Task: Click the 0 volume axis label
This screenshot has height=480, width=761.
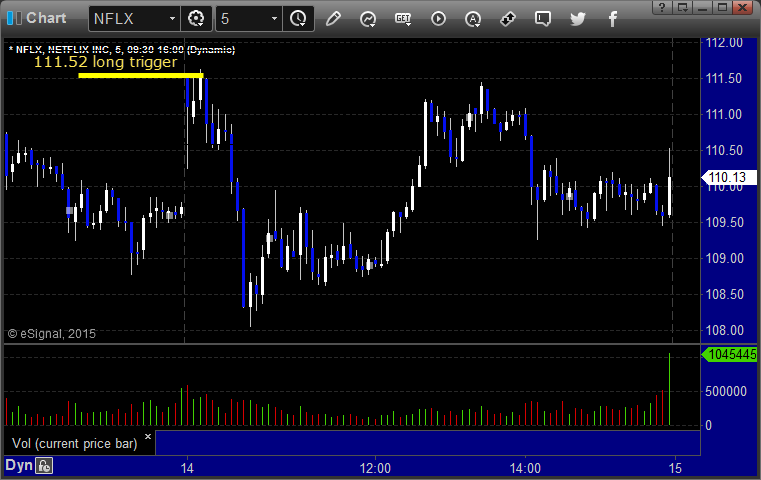Action: coord(708,425)
